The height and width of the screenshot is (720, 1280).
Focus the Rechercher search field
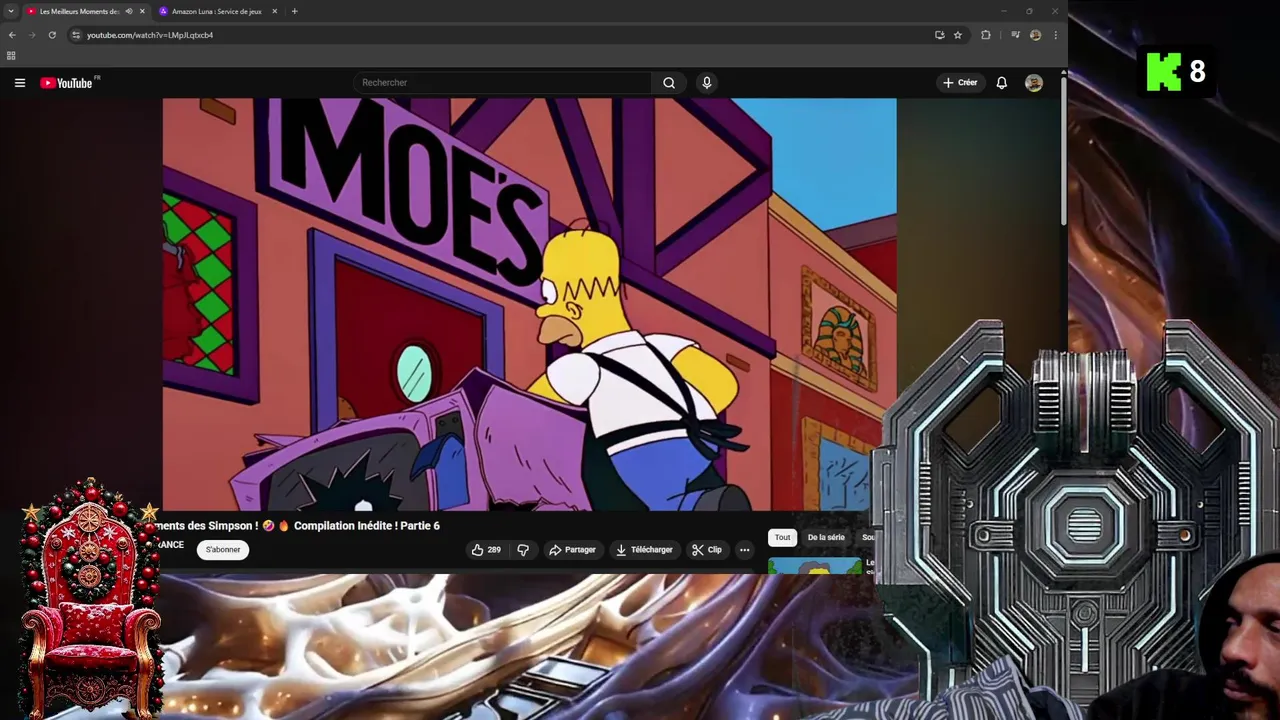point(502,83)
